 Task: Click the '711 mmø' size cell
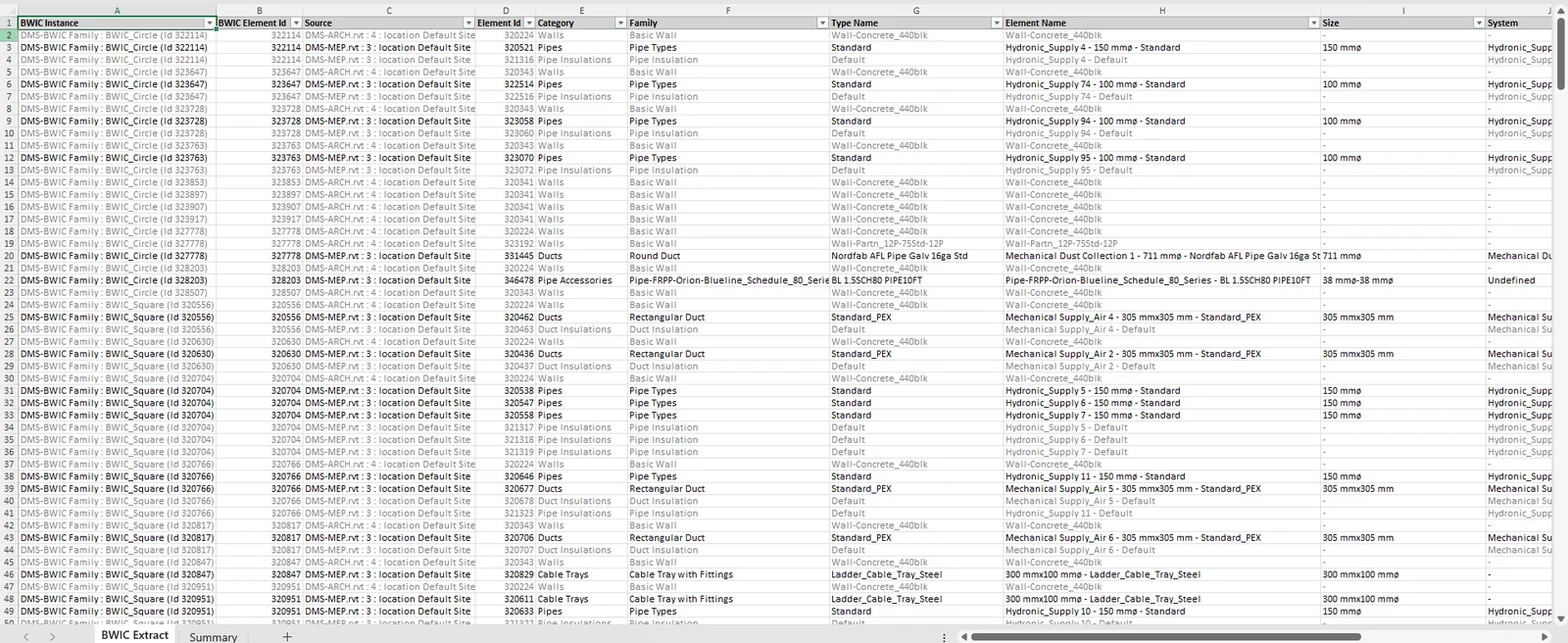pos(1403,256)
